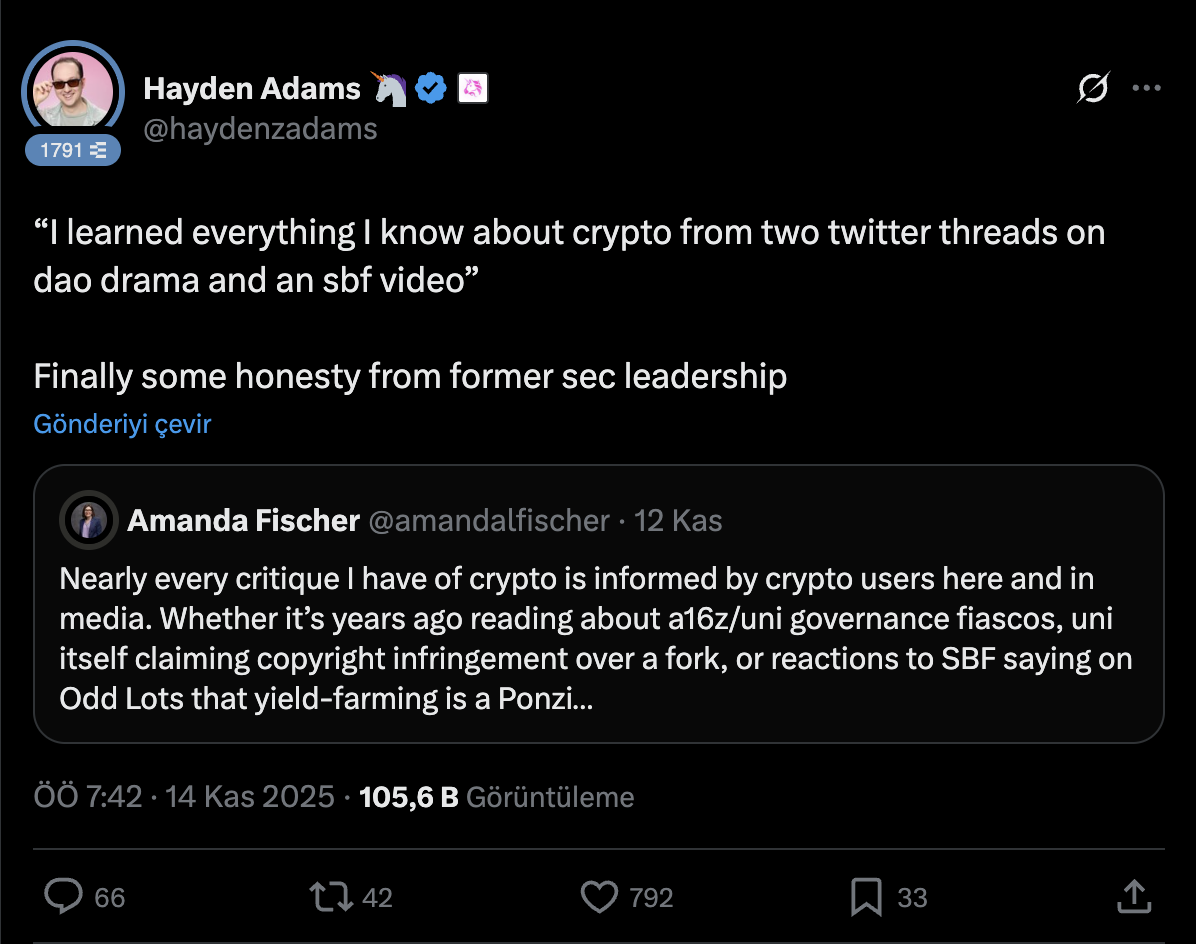Screen dimensions: 1196x944
Task: Bookmark this post
Action: click(x=865, y=896)
